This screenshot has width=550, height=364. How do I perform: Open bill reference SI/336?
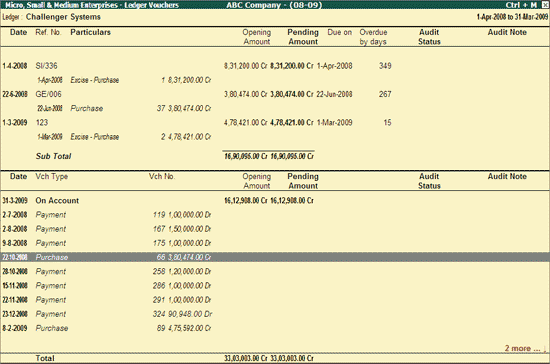pos(46,66)
